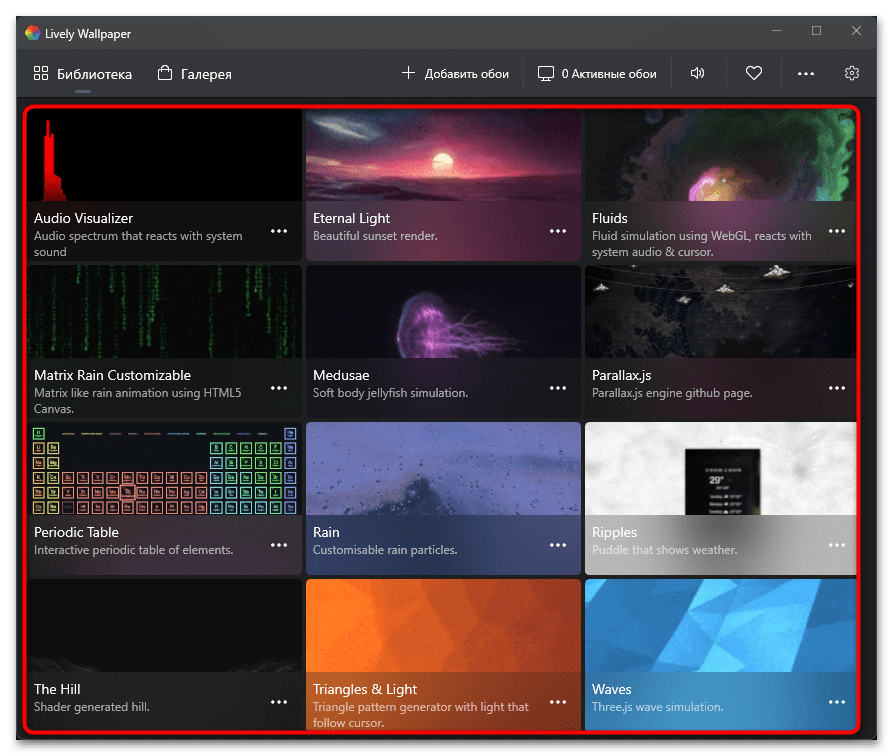
Task: Open options menu for Matrix Rain Customizable
Action: pyautogui.click(x=278, y=389)
